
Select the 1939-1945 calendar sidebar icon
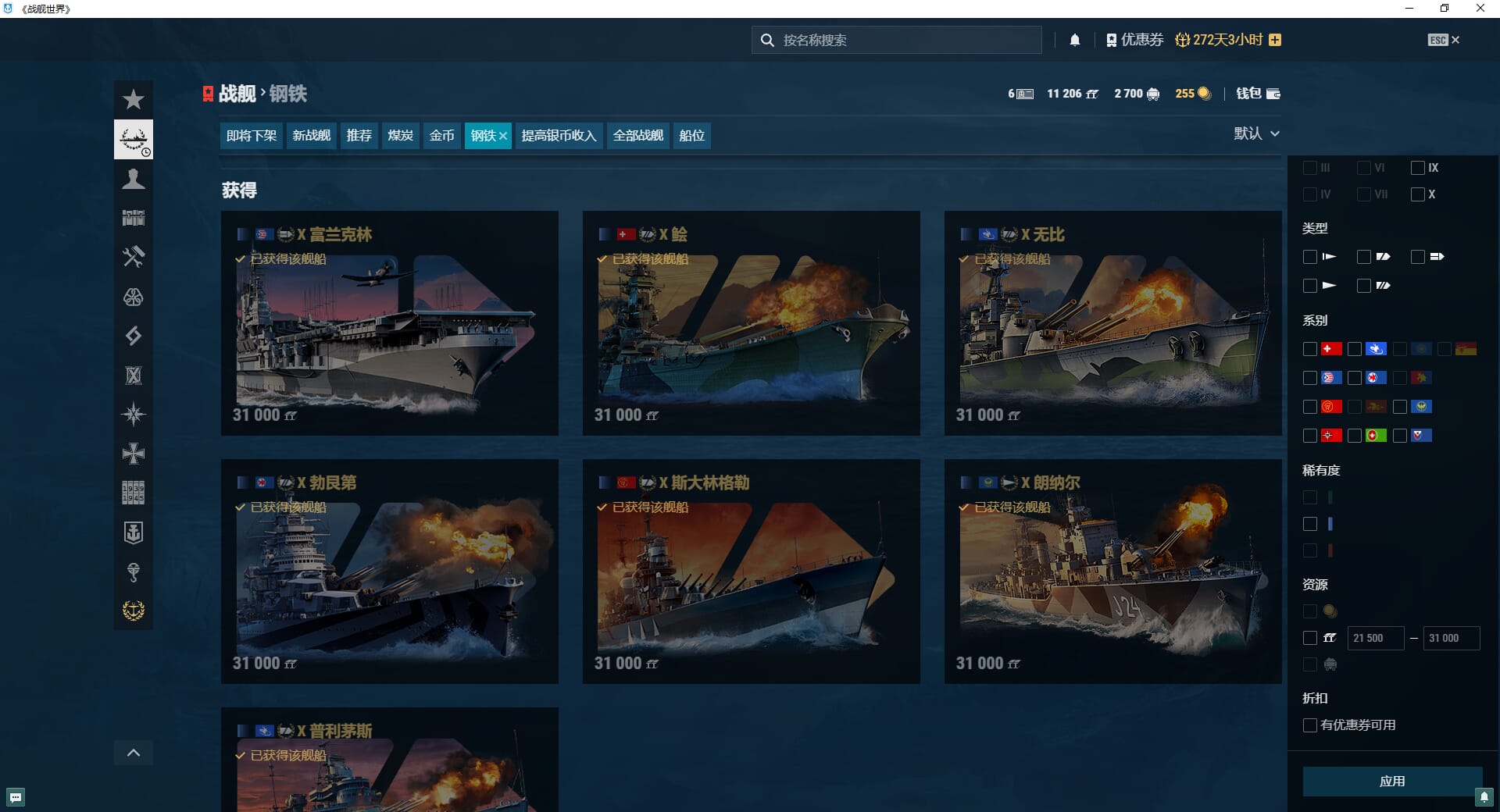tap(134, 493)
